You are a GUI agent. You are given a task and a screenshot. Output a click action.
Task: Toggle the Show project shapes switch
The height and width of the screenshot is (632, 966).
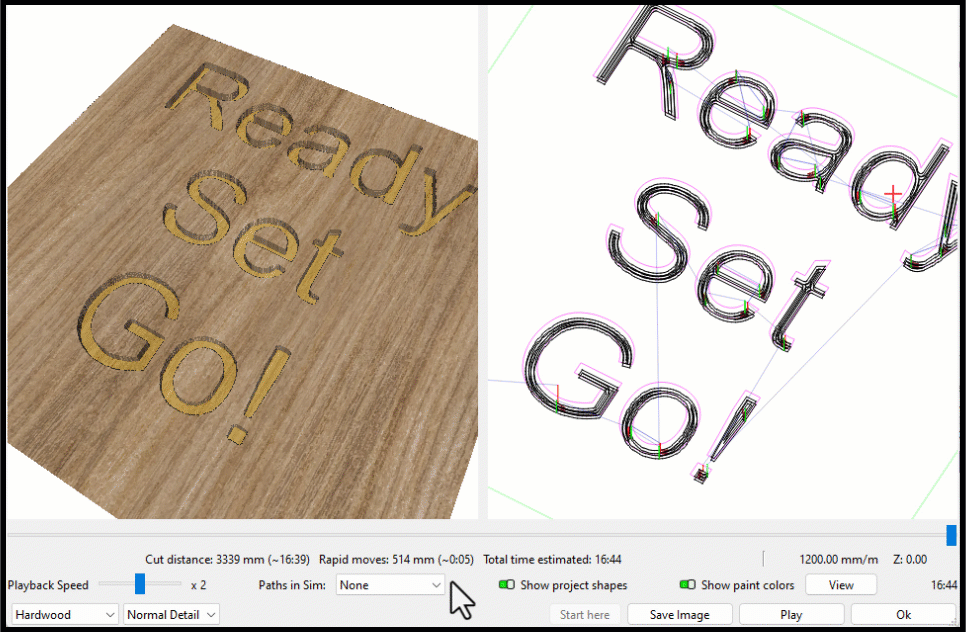tap(507, 585)
